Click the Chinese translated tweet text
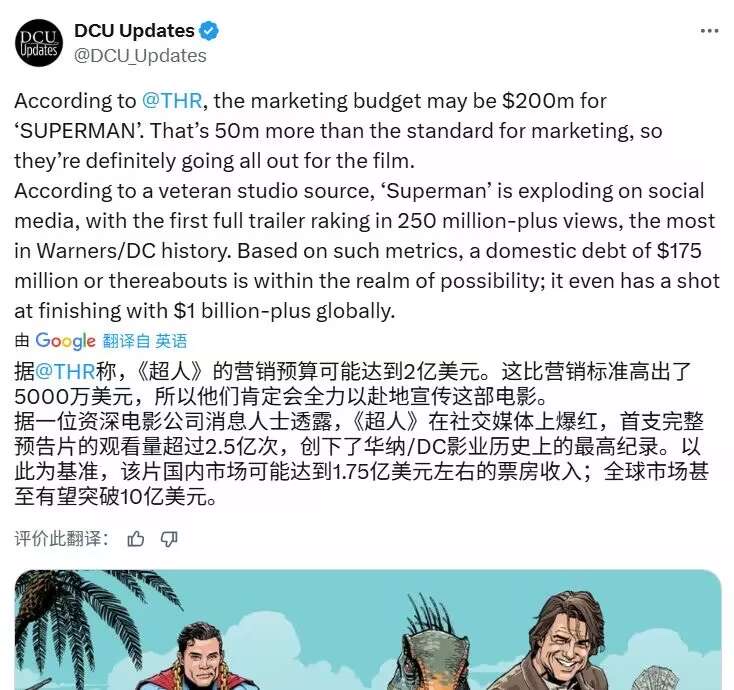The height and width of the screenshot is (690, 734). coord(360,434)
